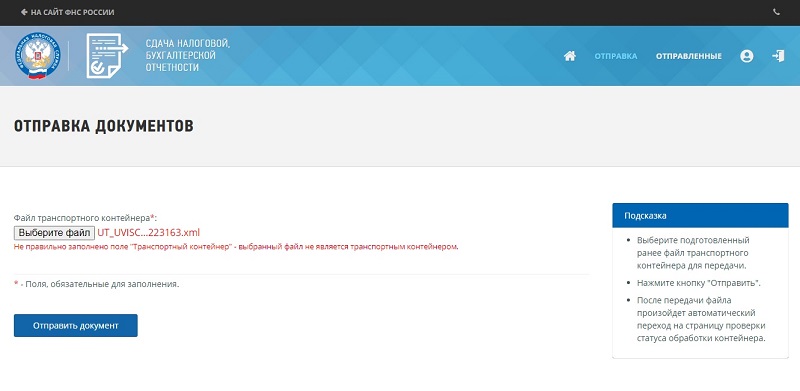Click the Отправить документ button
The height and width of the screenshot is (391, 800).
tap(76, 326)
